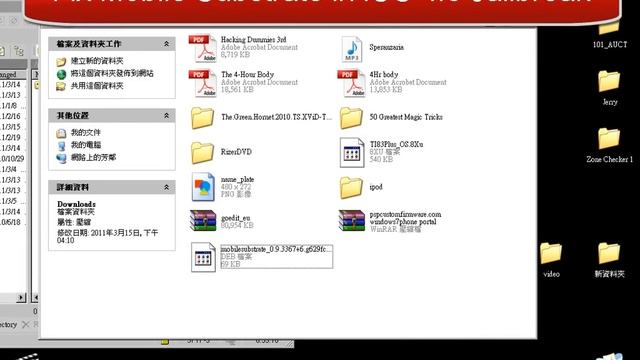Open the Hacking Dummies 3rd PDF icon

click(x=202, y=48)
